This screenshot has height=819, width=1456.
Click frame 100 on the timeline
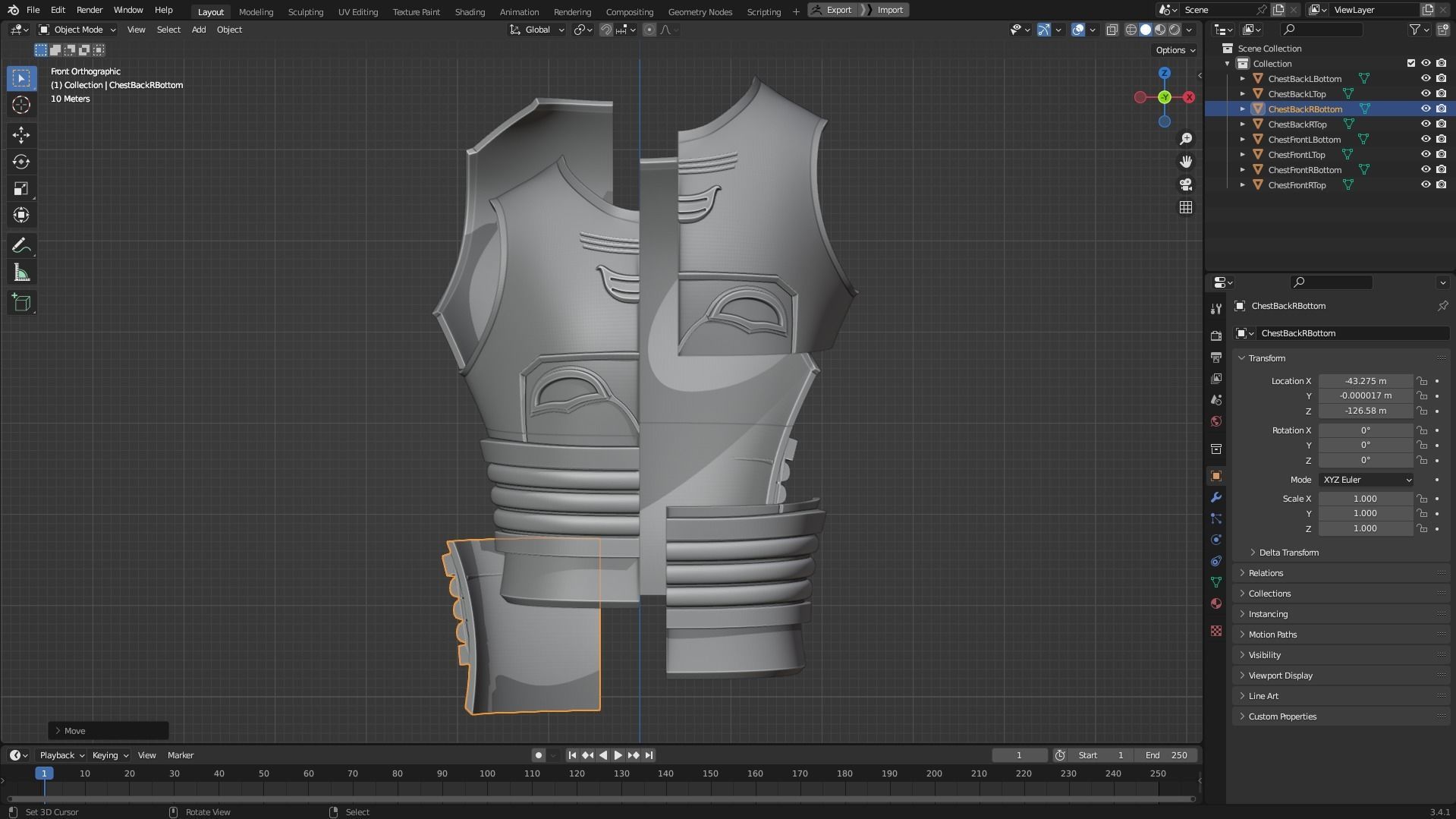coord(487,773)
